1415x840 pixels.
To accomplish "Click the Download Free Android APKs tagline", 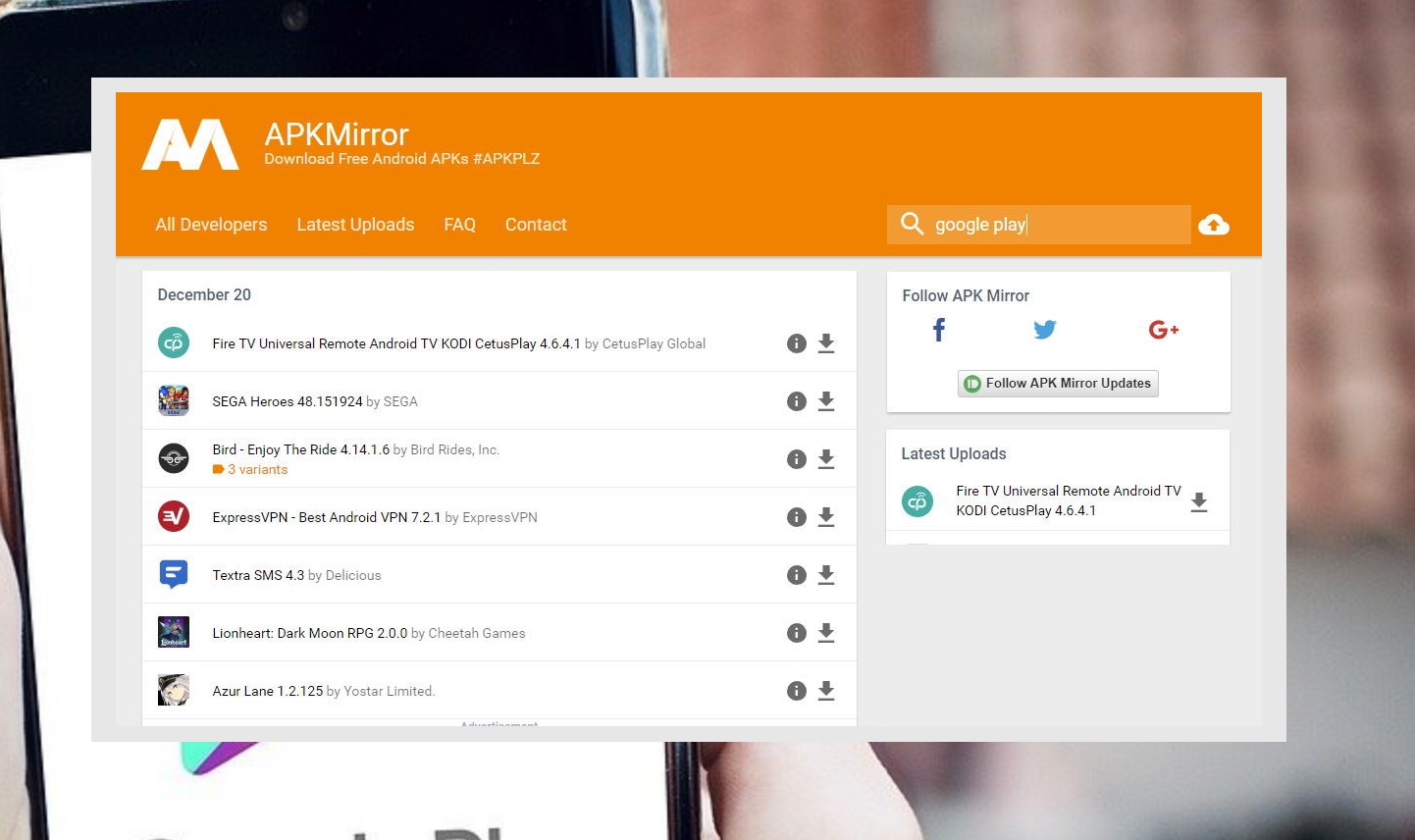I will tap(402, 159).
